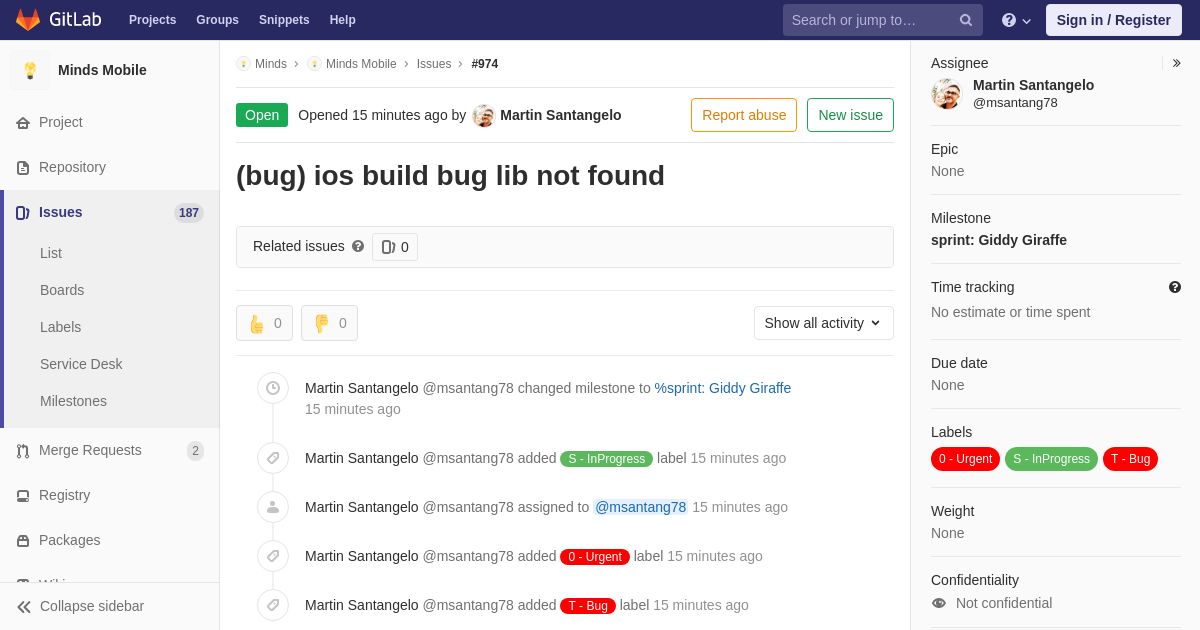The width and height of the screenshot is (1200, 630).
Task: Click Martin Santangelo author name in header
Action: point(561,115)
